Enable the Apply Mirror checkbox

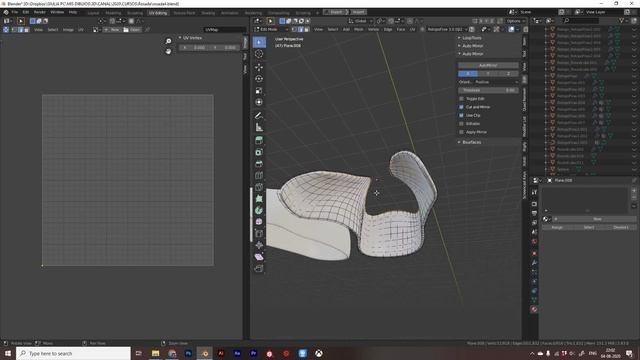(x=462, y=132)
